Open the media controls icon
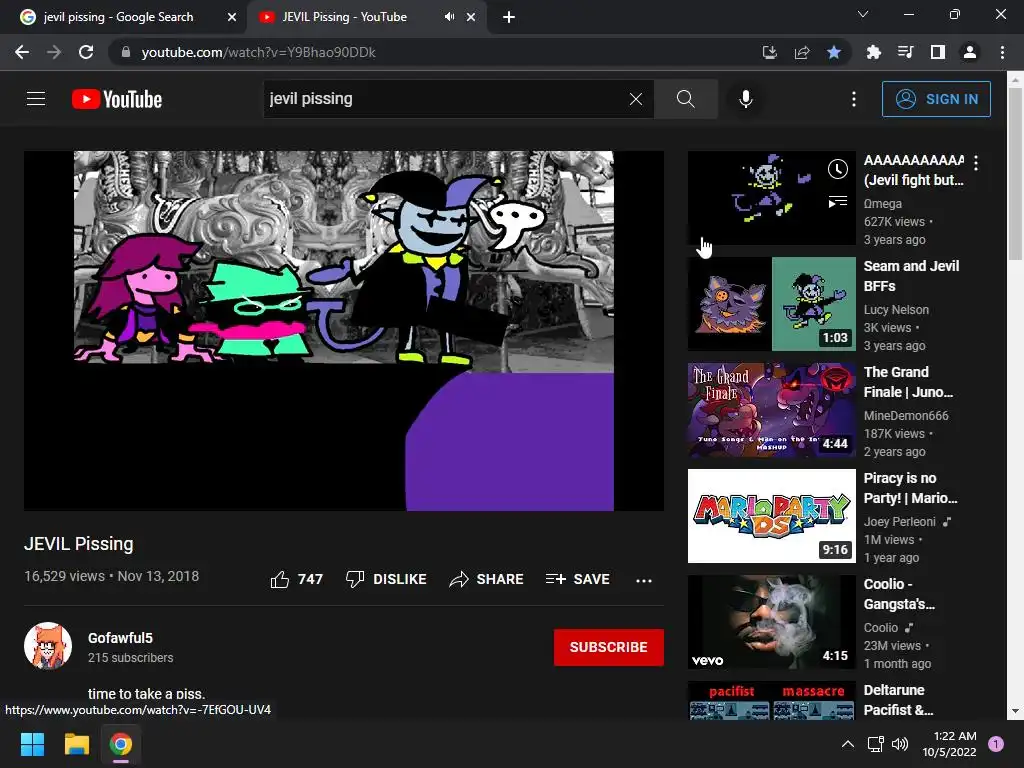The height and width of the screenshot is (768, 1024). [906, 52]
